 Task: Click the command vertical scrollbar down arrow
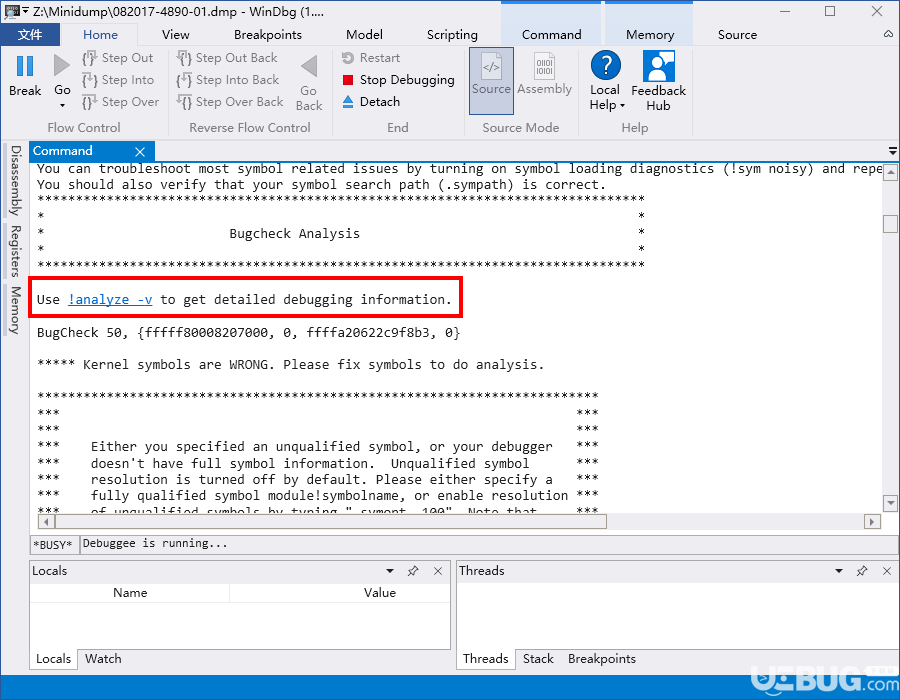(x=890, y=503)
